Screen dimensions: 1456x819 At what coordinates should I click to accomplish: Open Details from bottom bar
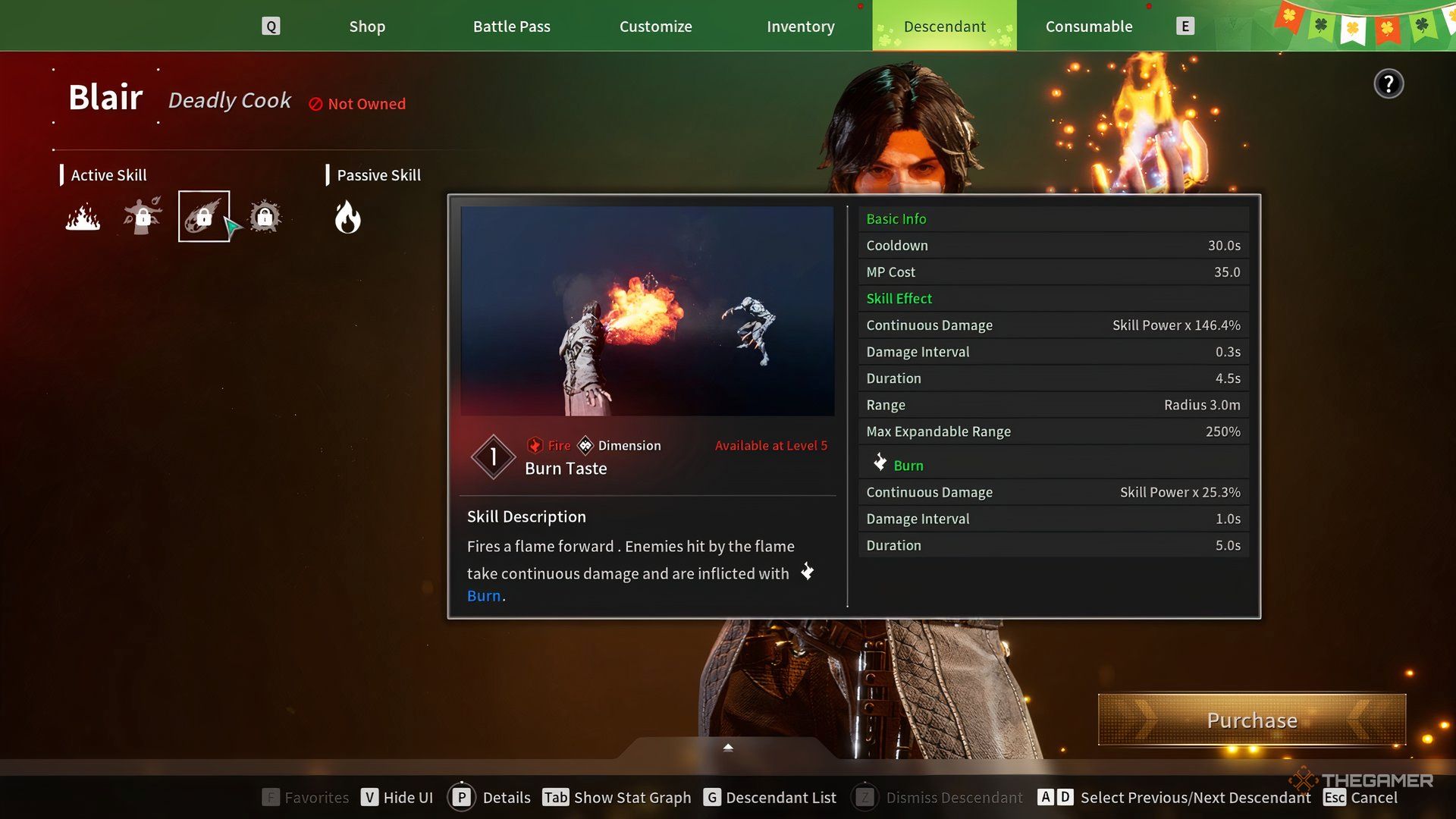click(507, 797)
